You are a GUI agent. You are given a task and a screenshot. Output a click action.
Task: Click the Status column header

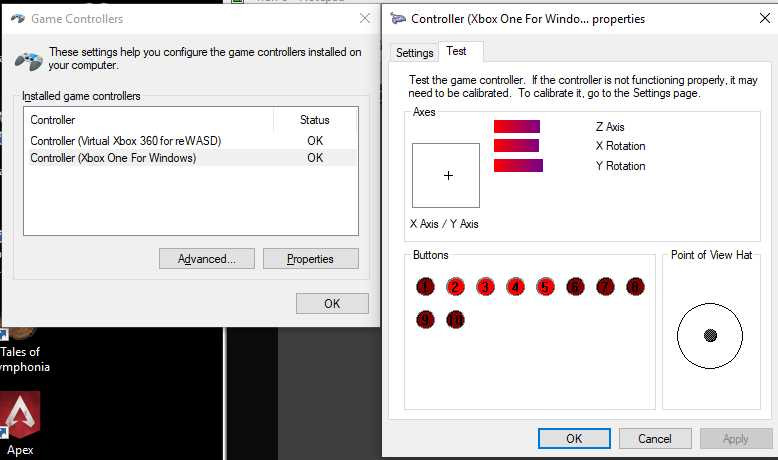(x=315, y=120)
